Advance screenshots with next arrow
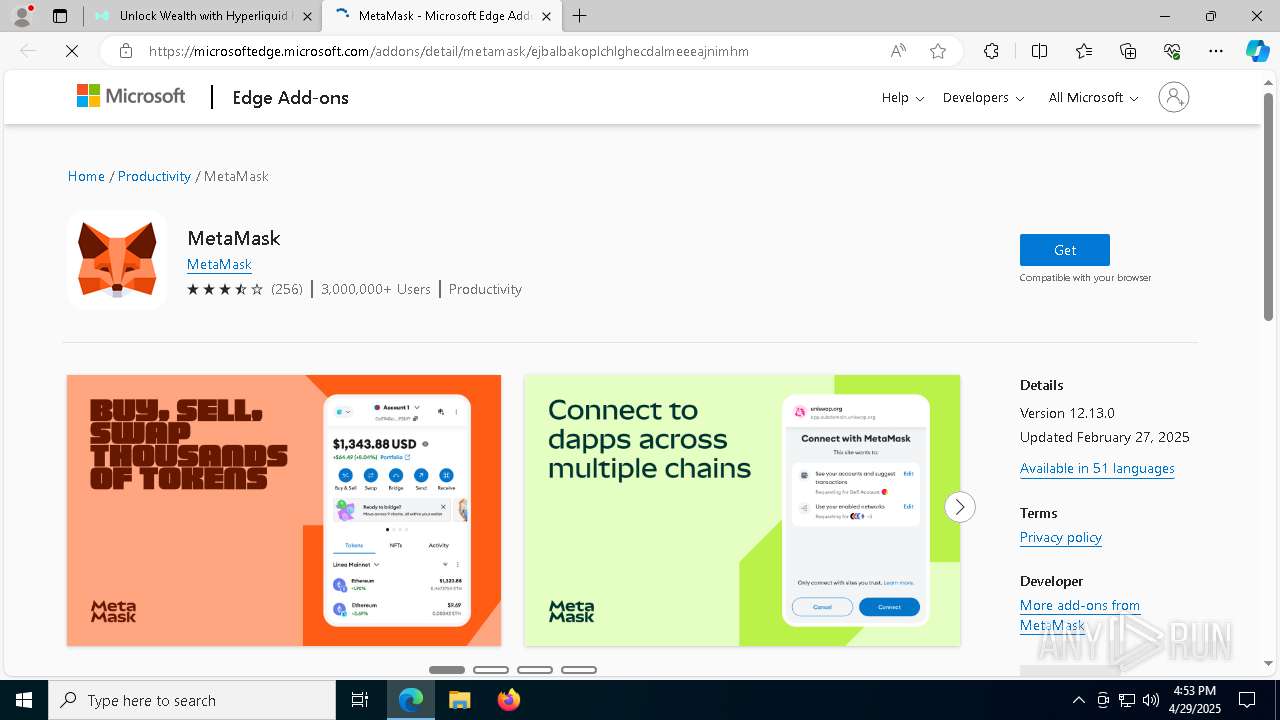 [x=959, y=507]
